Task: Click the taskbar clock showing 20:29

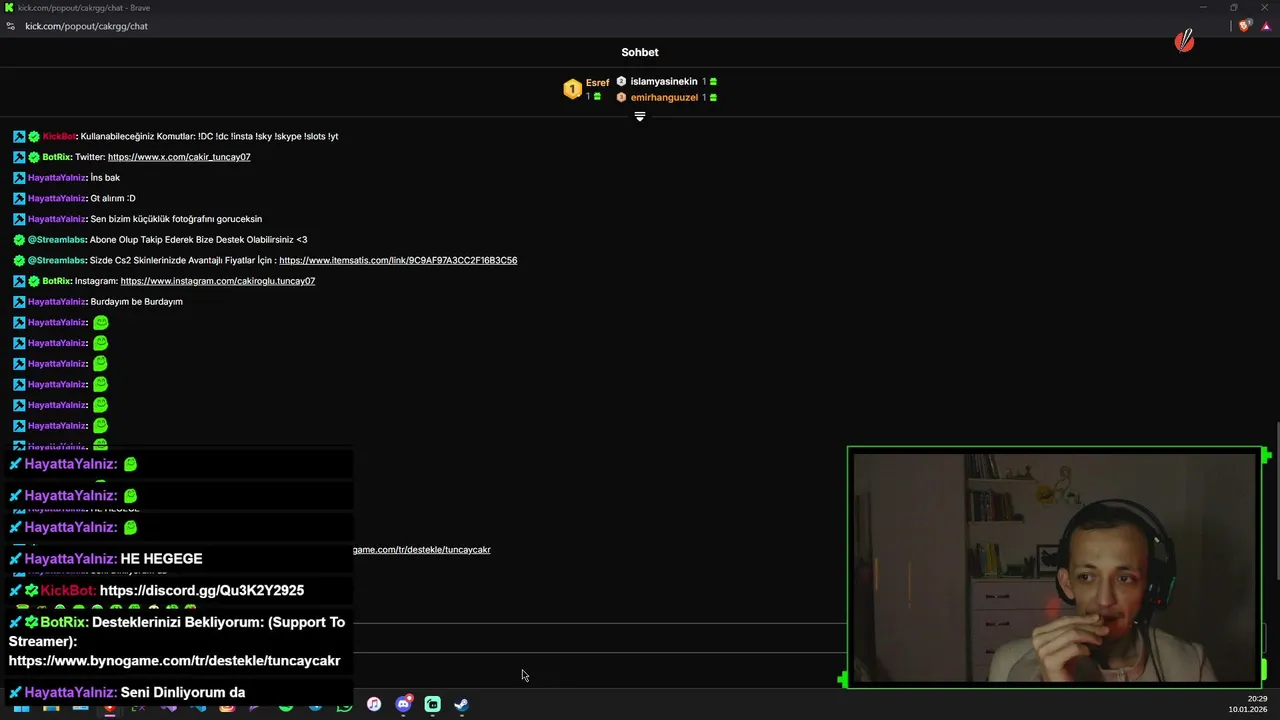Action: [x=1257, y=699]
